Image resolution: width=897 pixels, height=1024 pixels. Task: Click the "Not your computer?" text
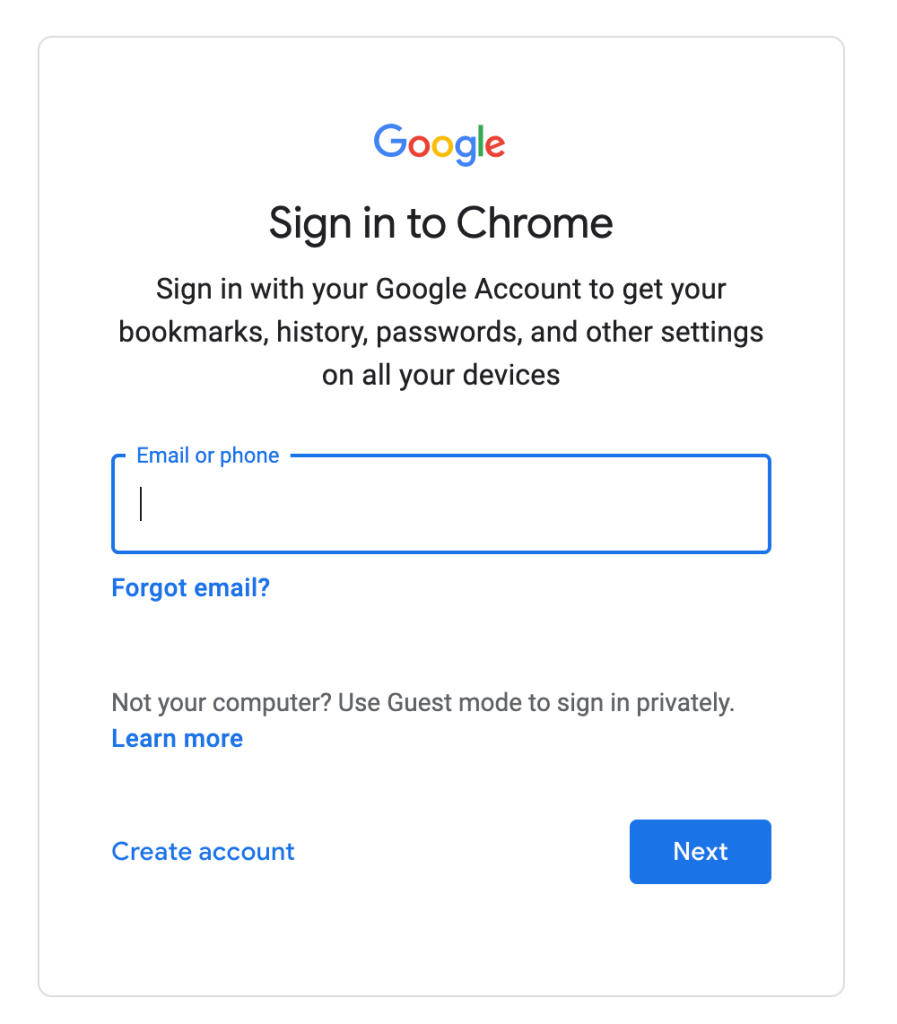click(x=221, y=703)
